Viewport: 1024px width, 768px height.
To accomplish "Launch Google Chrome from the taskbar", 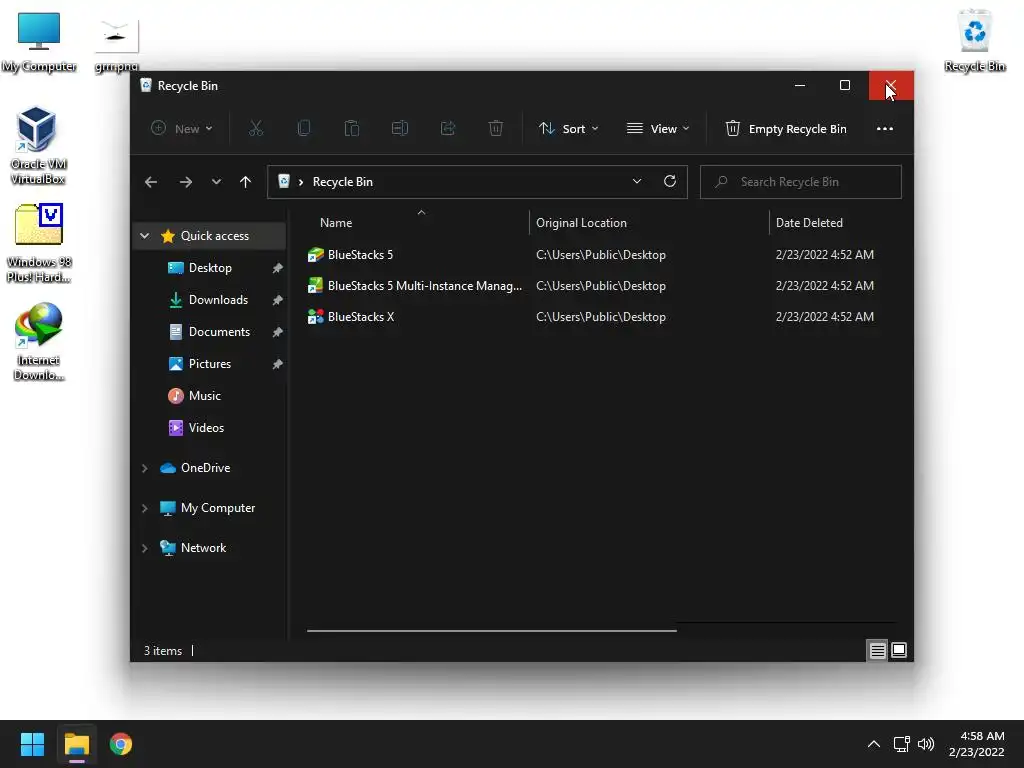I will [121, 744].
